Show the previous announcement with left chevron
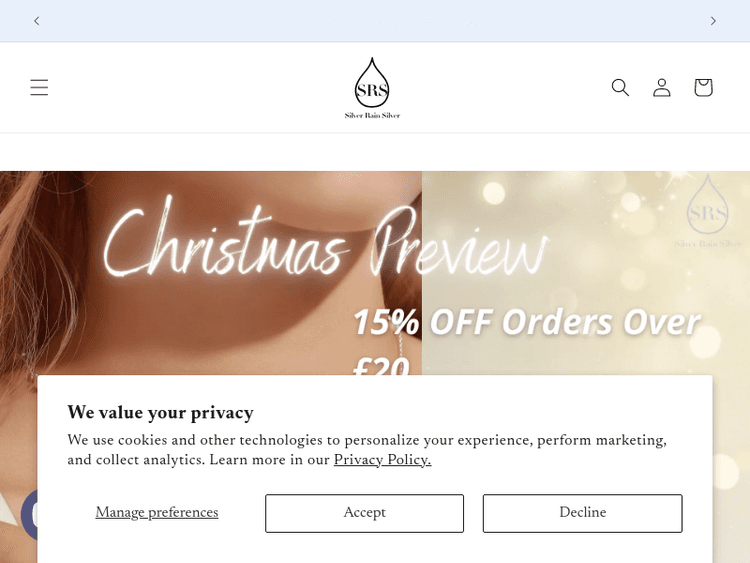This screenshot has width=750, height=563. tap(37, 21)
